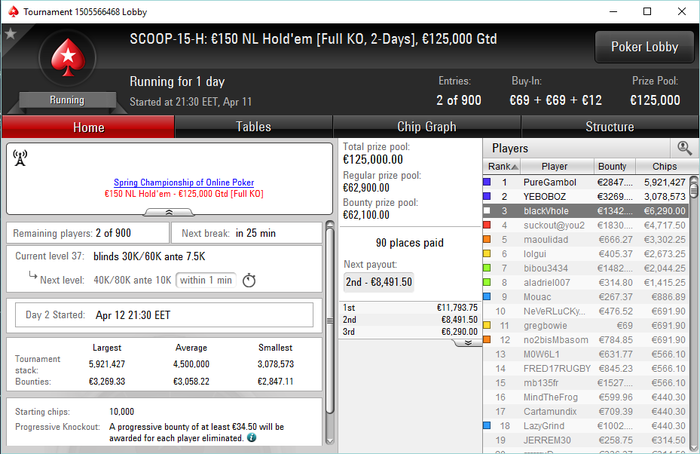Click the 'within 1 min' next level button
This screenshot has width=700, height=454.
tap(206, 280)
